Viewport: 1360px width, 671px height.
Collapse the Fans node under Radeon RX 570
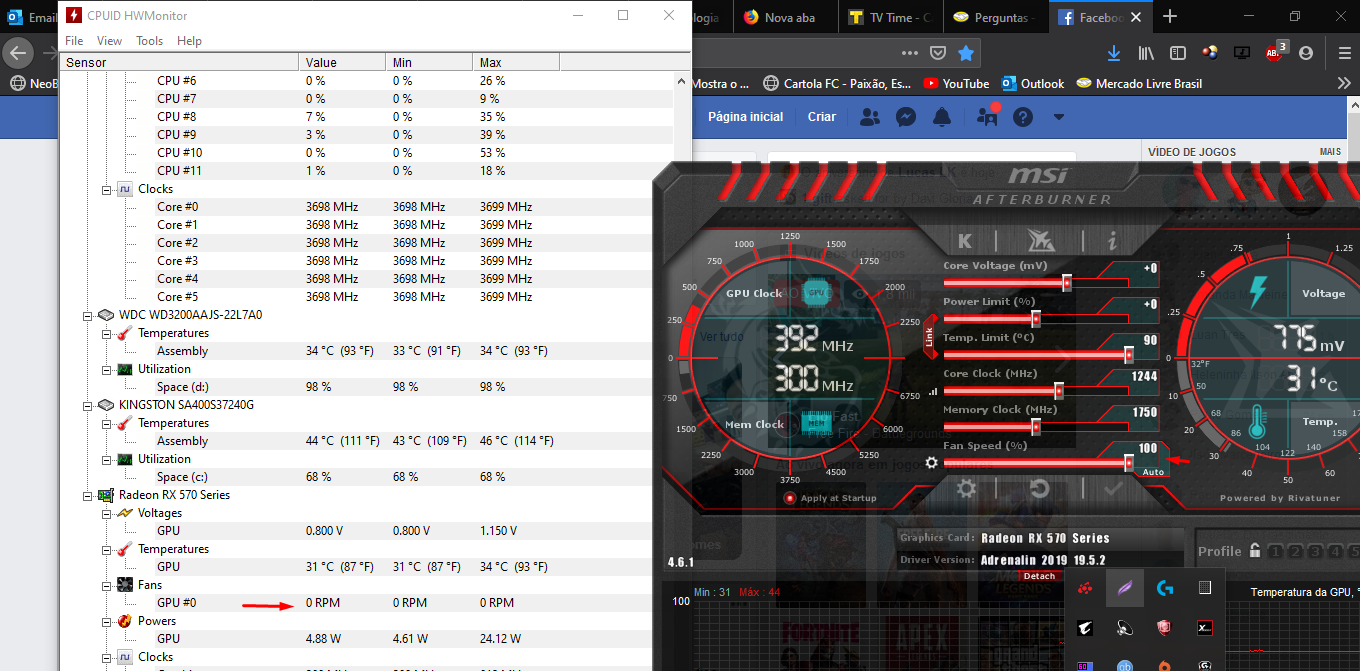(107, 585)
